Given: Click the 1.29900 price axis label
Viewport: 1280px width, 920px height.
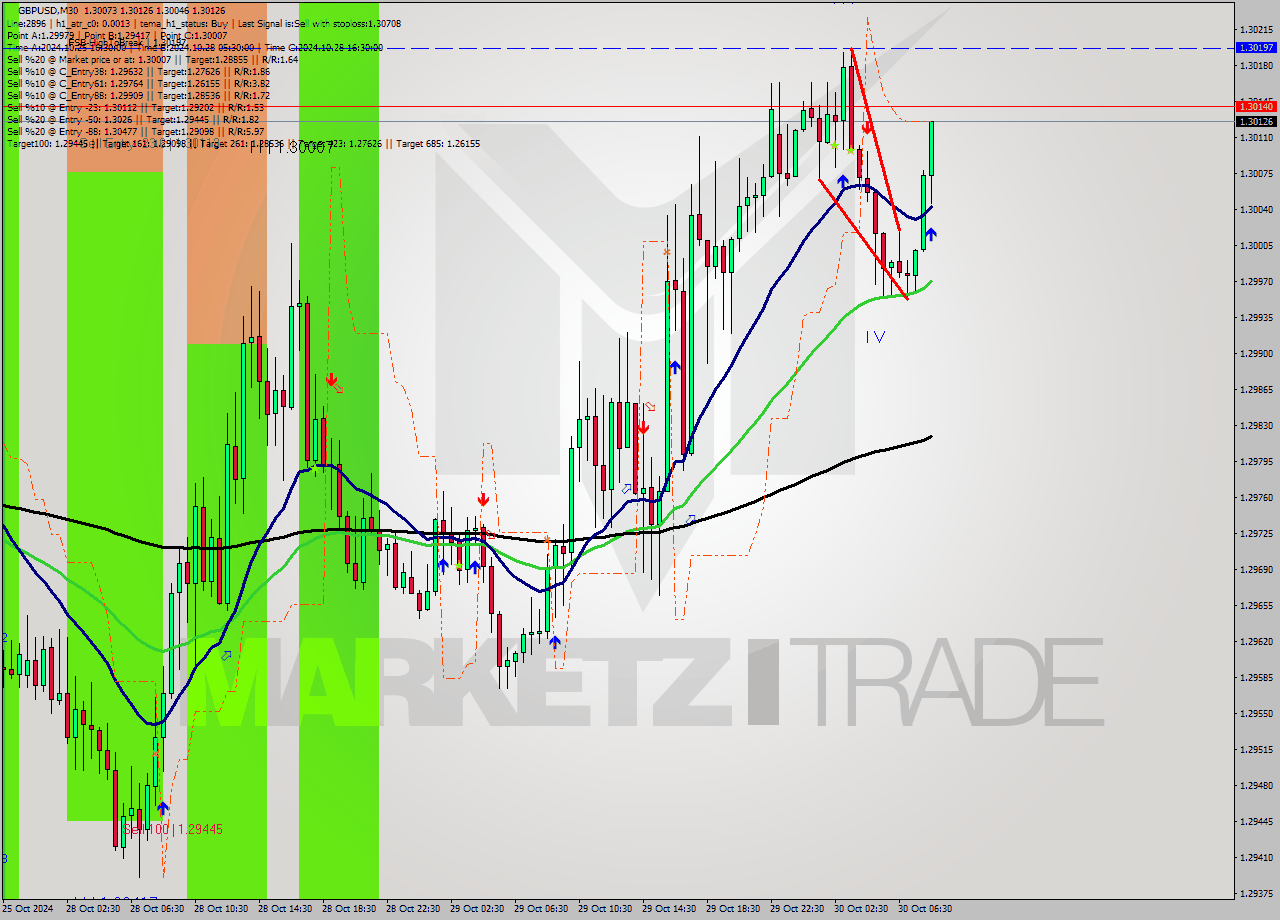Looking at the screenshot, I should point(1256,353).
